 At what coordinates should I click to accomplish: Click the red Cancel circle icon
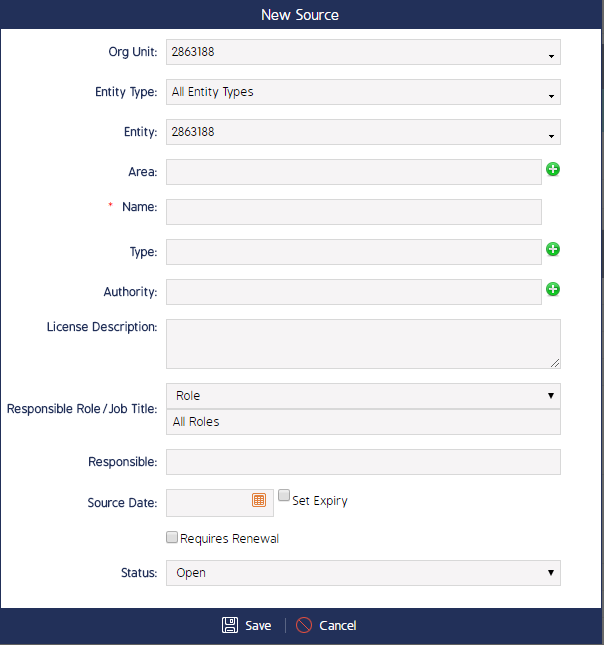pos(304,625)
